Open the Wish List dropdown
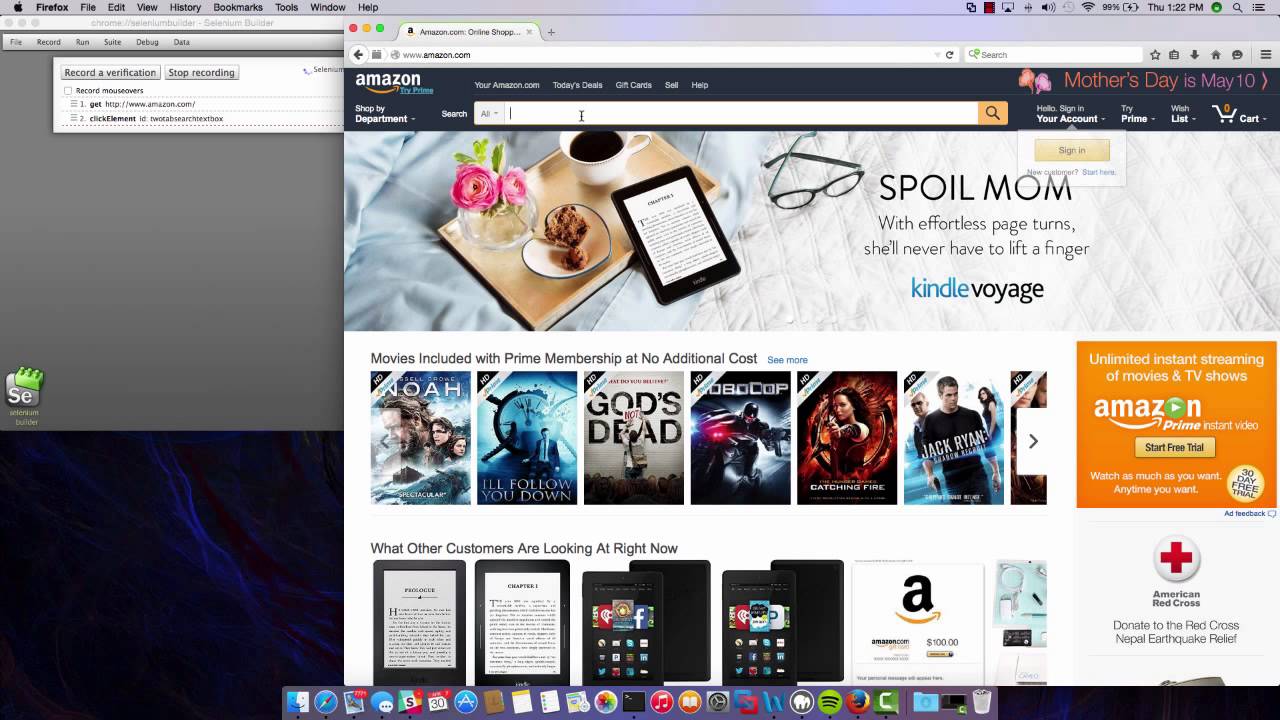The width and height of the screenshot is (1280, 720). pyautogui.click(x=1184, y=114)
